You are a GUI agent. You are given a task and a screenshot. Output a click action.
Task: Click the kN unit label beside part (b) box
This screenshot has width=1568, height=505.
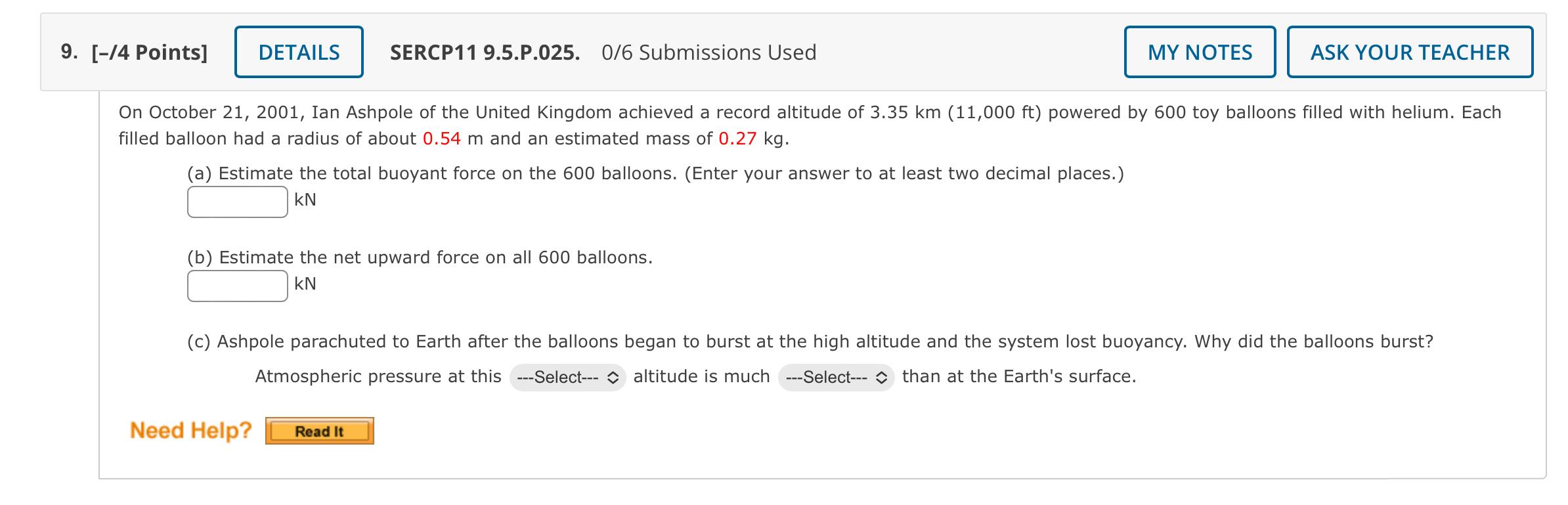click(304, 285)
